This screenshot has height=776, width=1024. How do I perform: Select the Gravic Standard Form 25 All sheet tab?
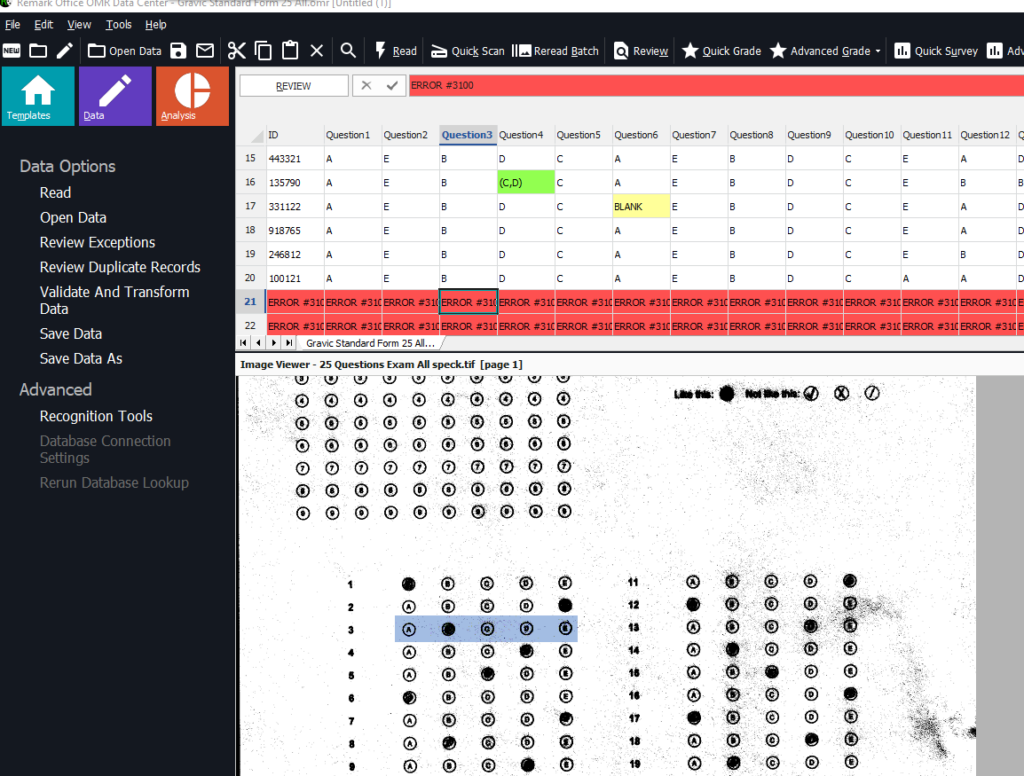370,343
